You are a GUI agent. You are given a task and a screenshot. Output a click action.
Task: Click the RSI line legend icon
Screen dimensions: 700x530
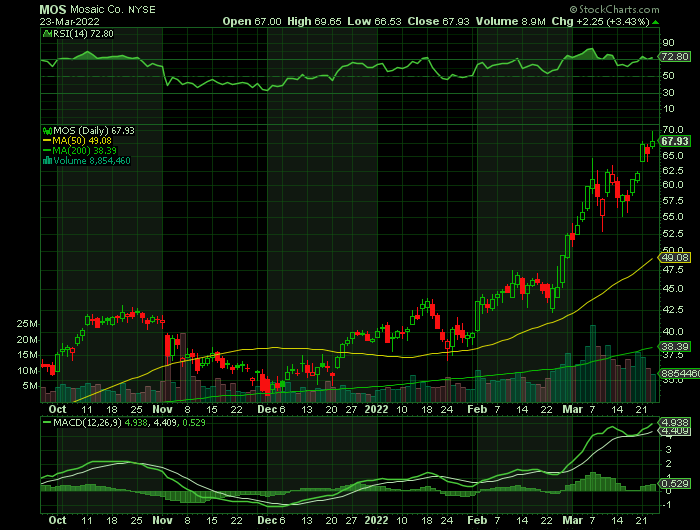coord(47,33)
